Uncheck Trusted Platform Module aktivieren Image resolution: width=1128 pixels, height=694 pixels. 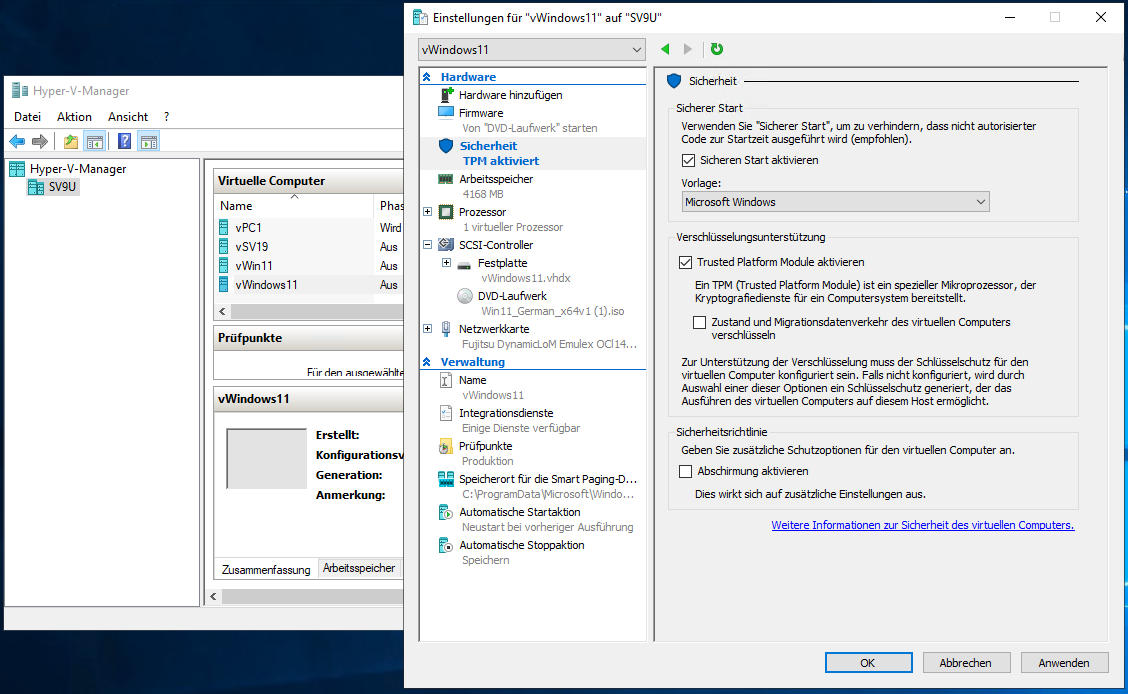coord(686,261)
